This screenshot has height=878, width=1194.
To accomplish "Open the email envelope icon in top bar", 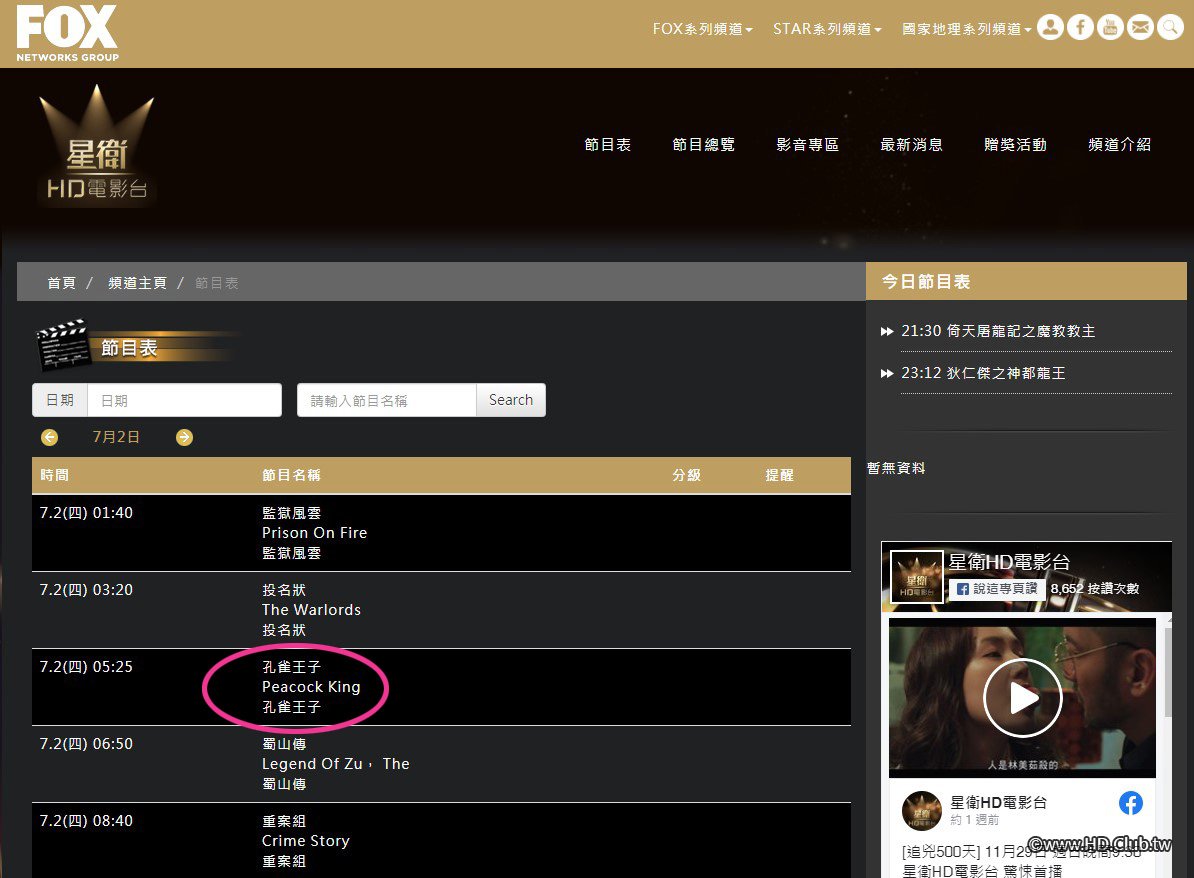I will click(x=1140, y=27).
